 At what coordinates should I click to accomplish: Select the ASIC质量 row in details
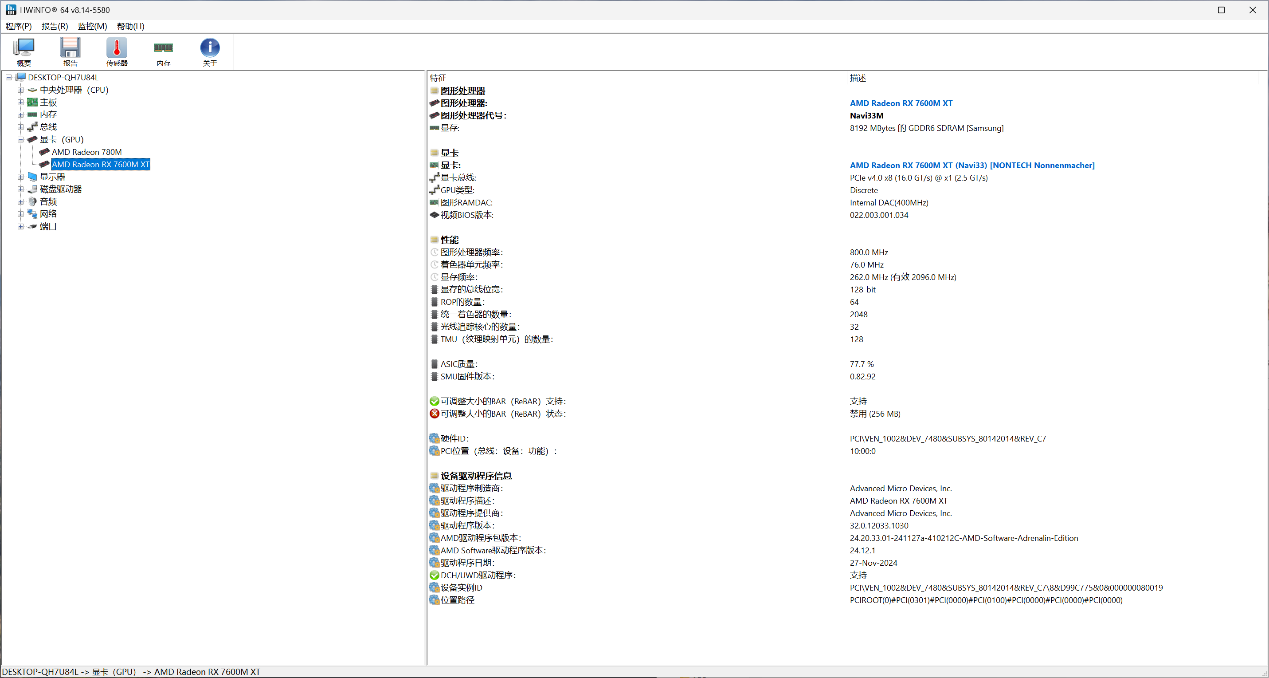coord(459,364)
